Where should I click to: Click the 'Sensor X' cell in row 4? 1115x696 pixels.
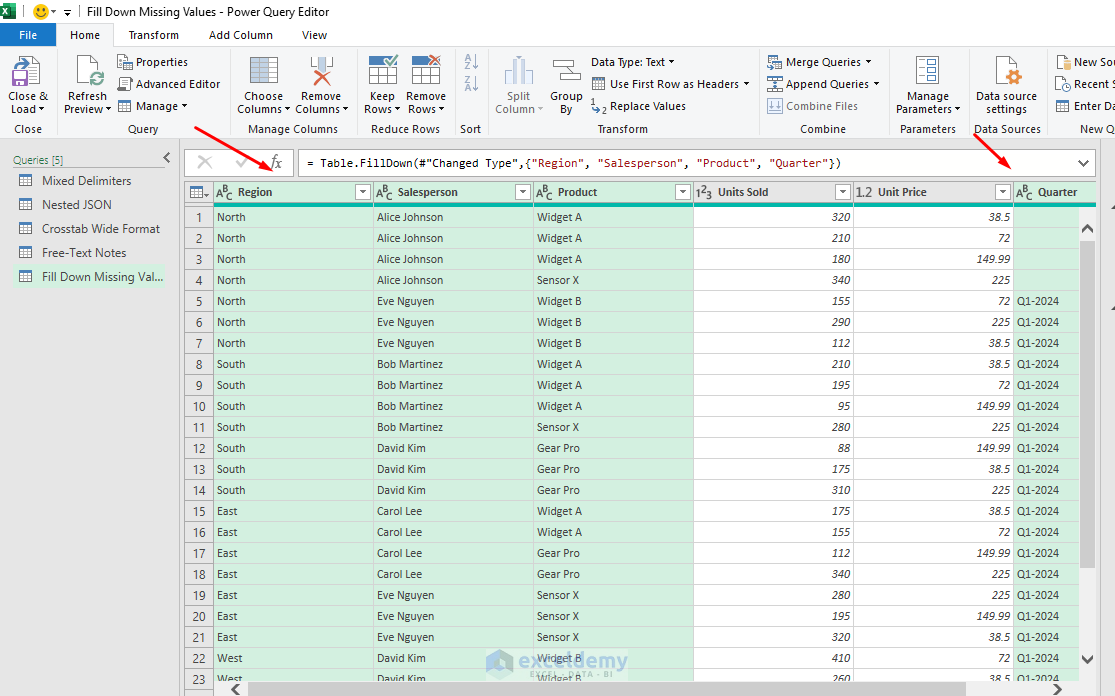point(614,280)
